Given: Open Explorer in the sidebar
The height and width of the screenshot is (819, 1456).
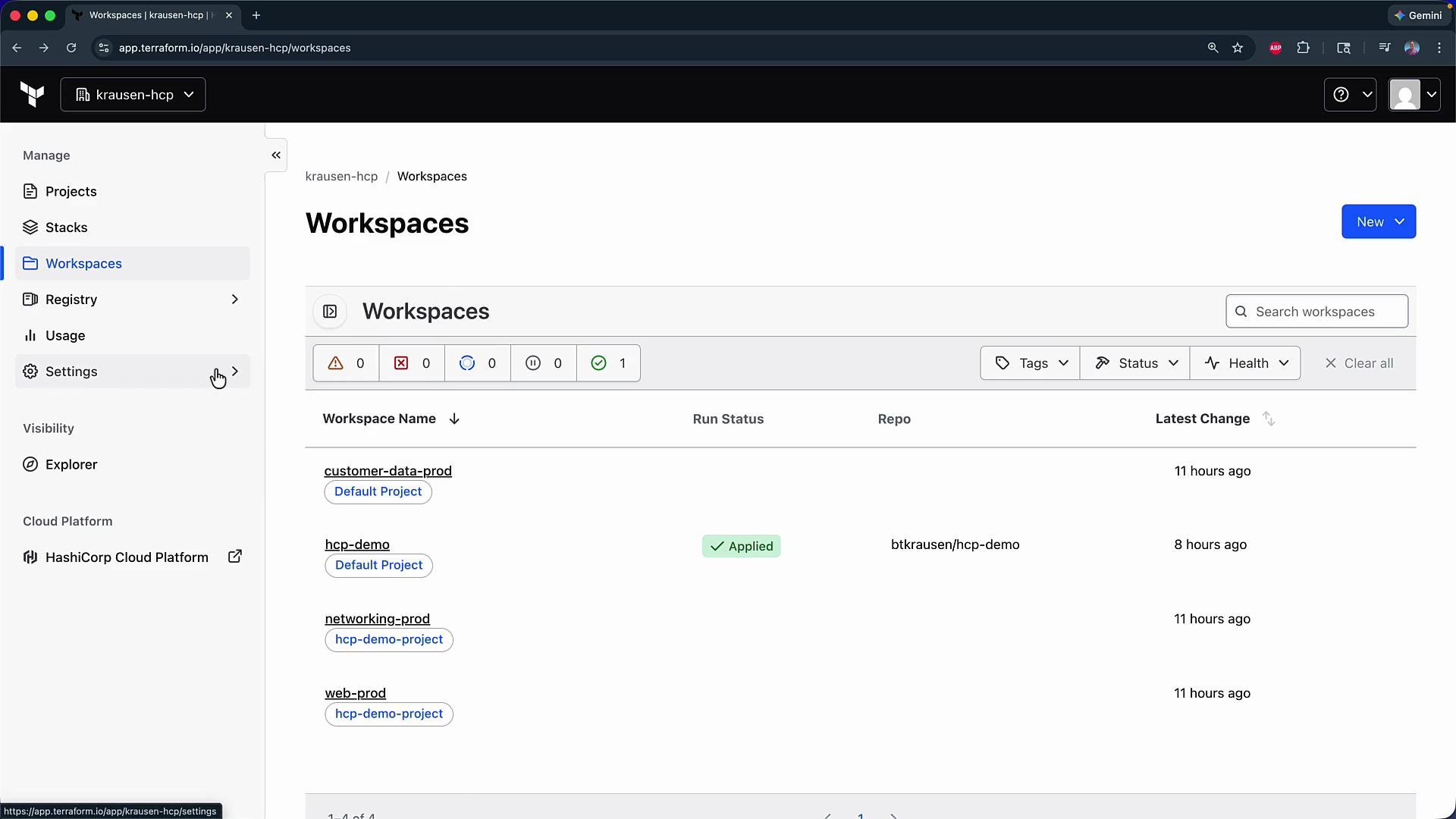Looking at the screenshot, I should coord(133,464).
